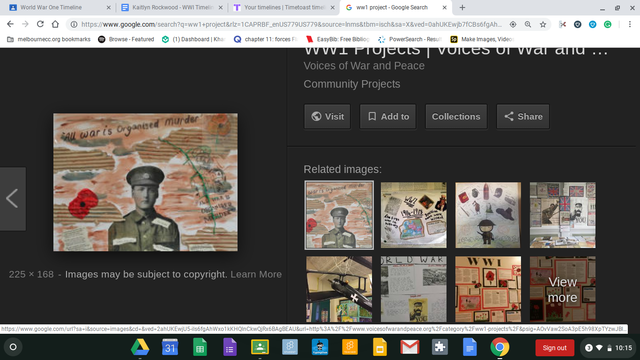Screen dimensions: 640x360
Task: Click the Grammarly extension icon
Action: click(607, 24)
